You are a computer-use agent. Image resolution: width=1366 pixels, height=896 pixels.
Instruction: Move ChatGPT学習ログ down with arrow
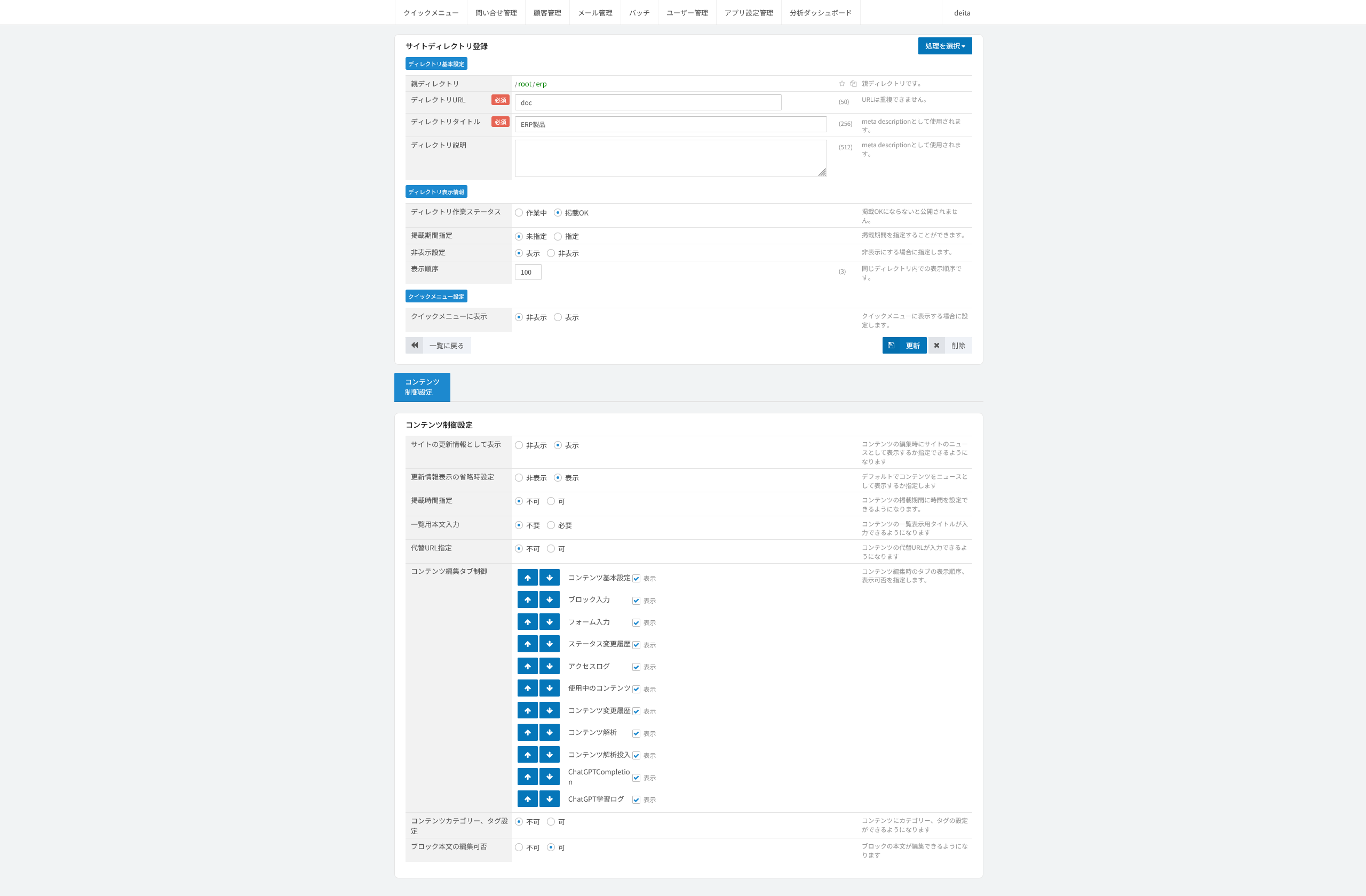(x=549, y=798)
